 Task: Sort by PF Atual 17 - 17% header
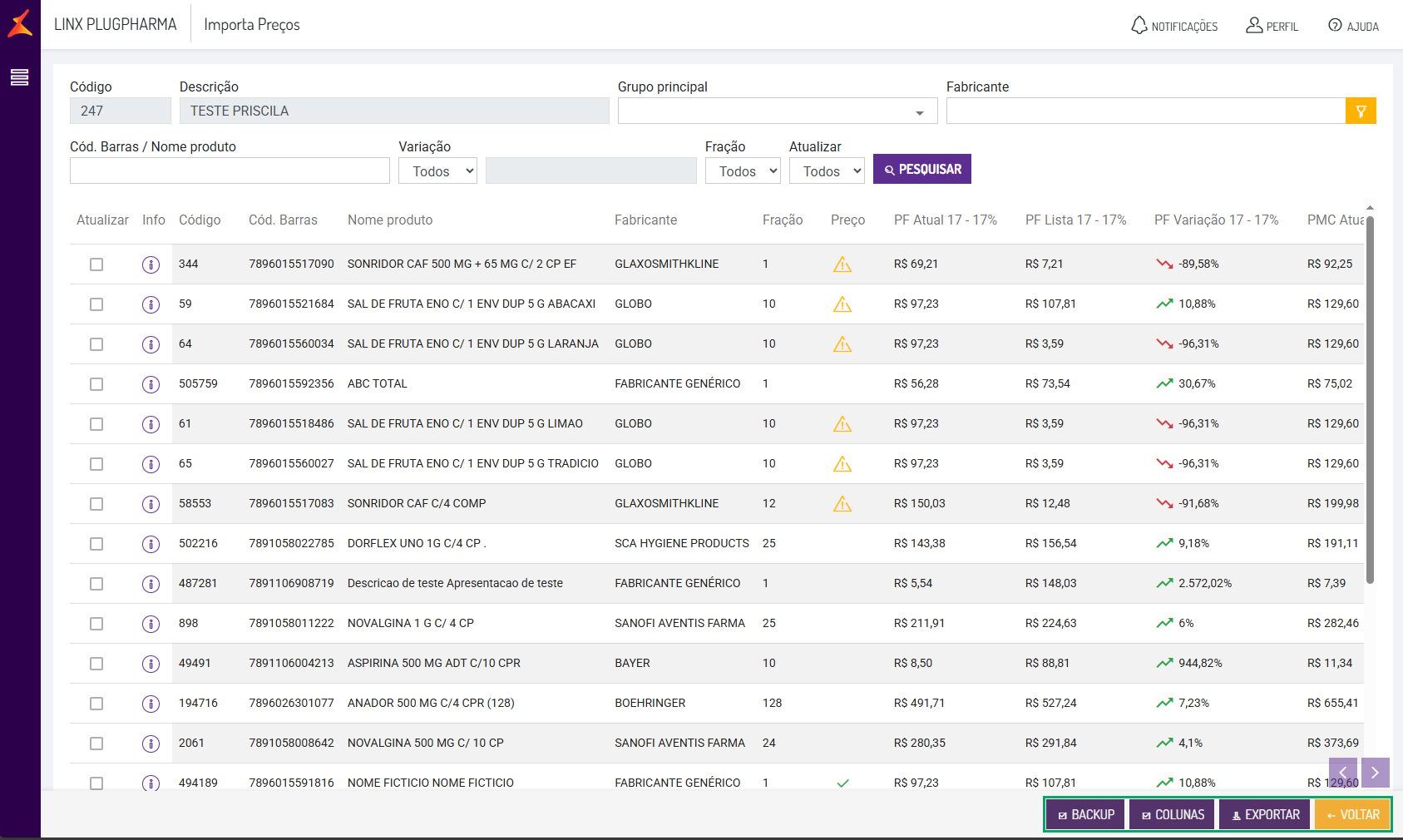tap(946, 220)
